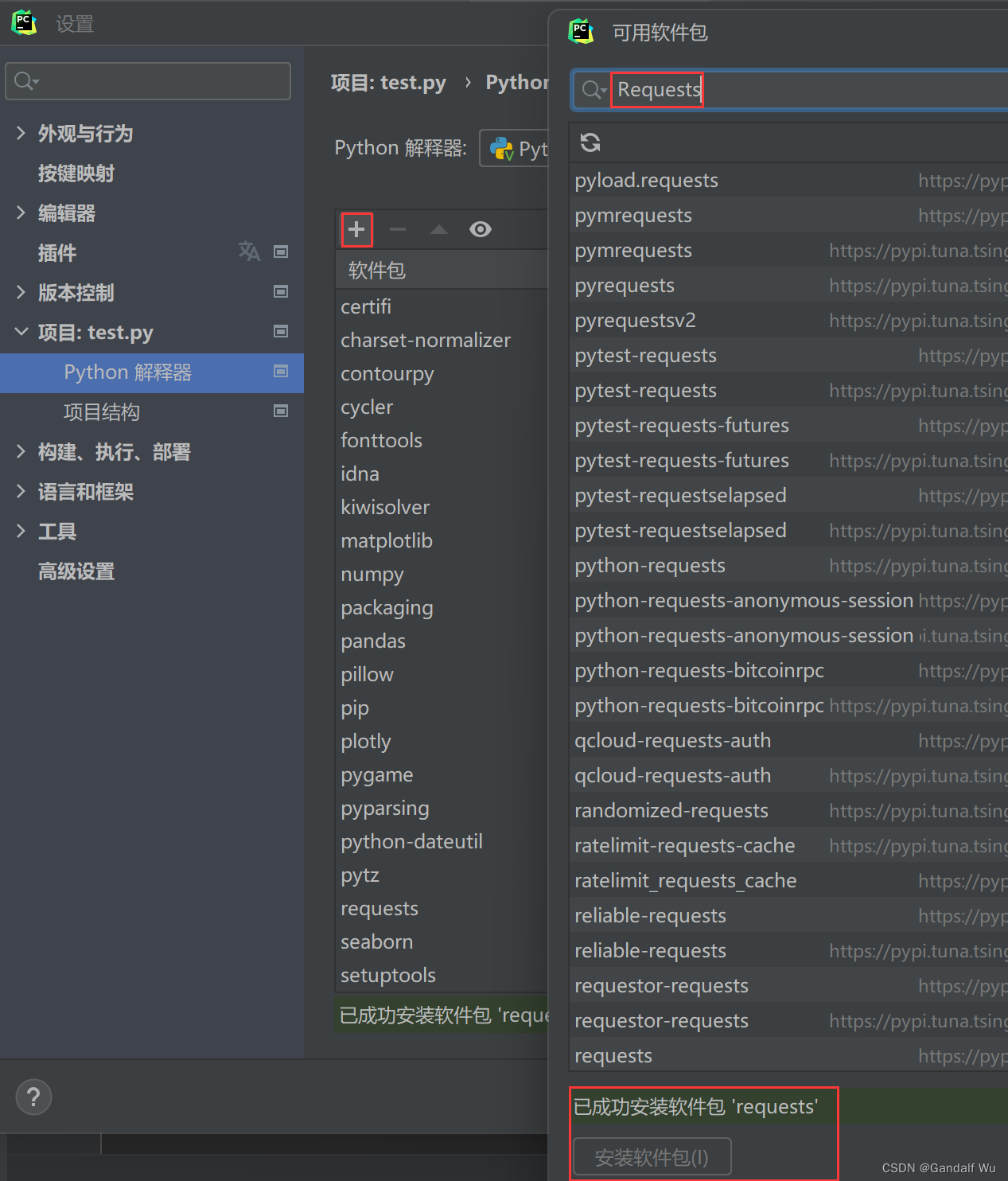The width and height of the screenshot is (1008, 1181).
Task: Expand the 外观与行为 section
Action: (x=20, y=133)
